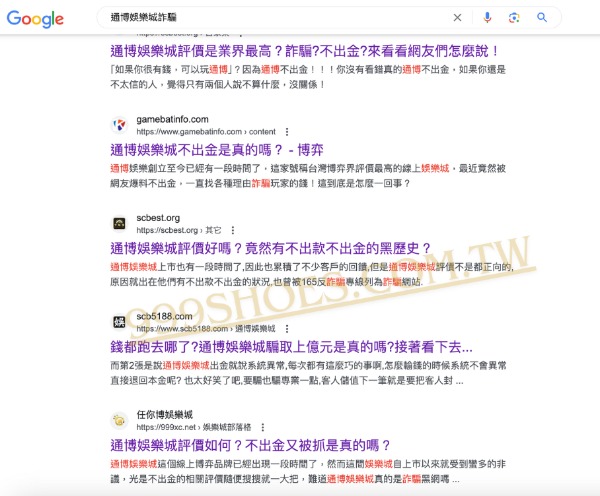This screenshot has height=496, width=600.
Task: Open result 錢都跑去哪了?通博娛樂城騙取上億元是真的嗎?
Action: 291,347
